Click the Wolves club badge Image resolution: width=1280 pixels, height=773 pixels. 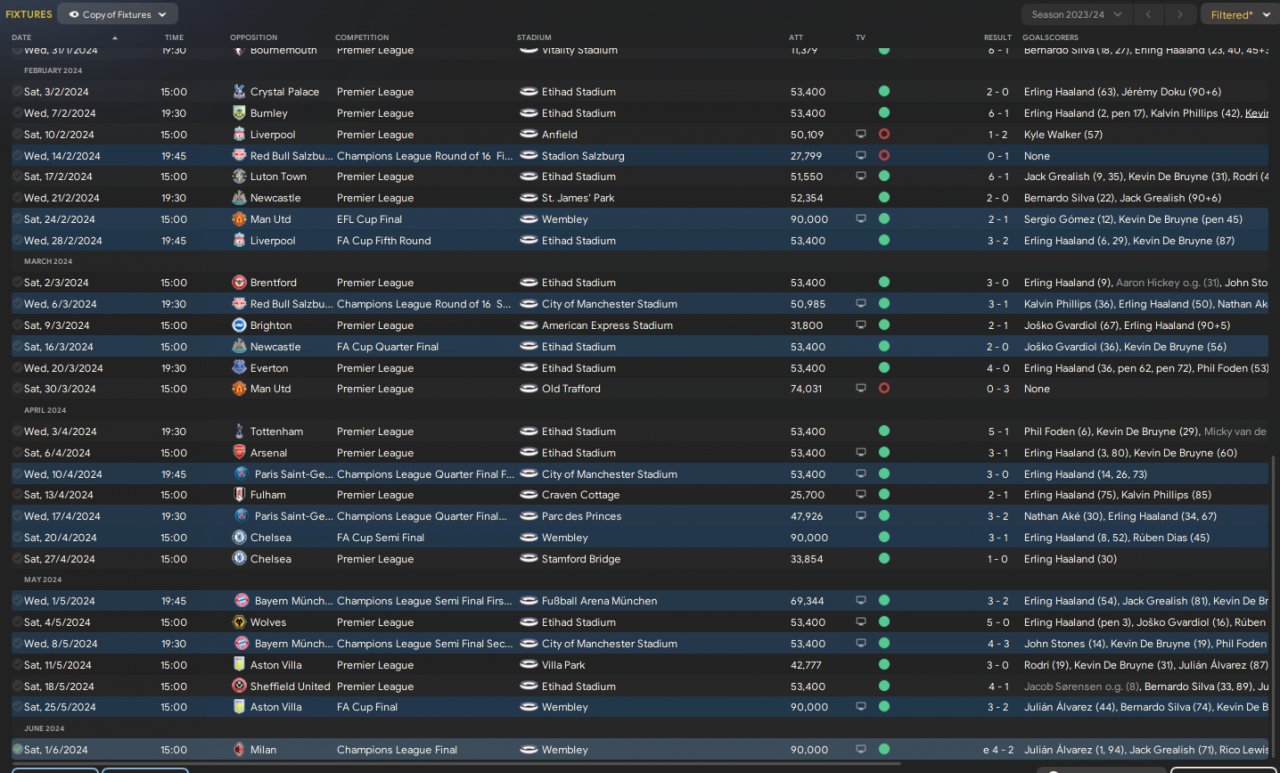[239, 623]
